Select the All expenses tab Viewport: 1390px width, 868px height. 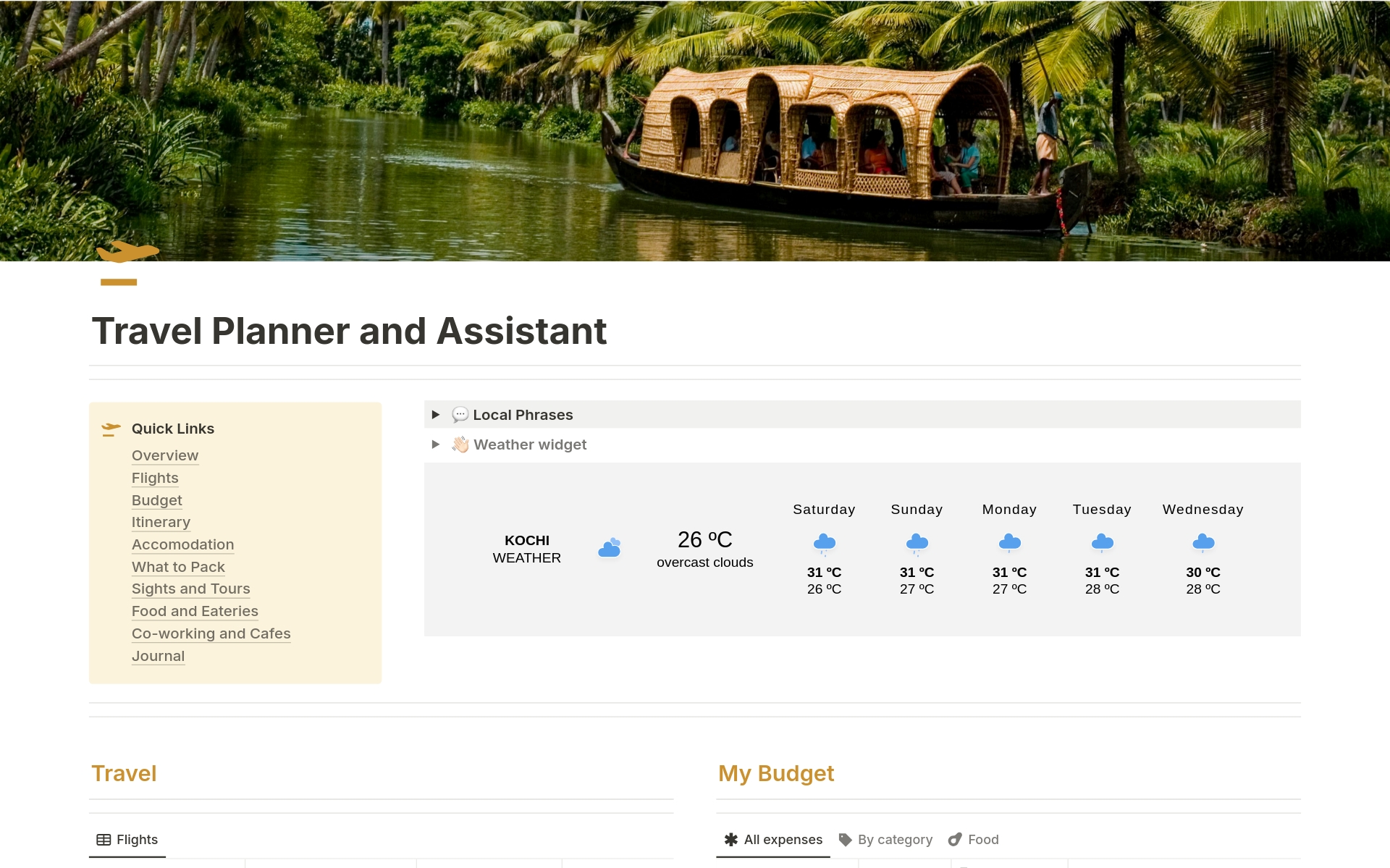(x=773, y=840)
